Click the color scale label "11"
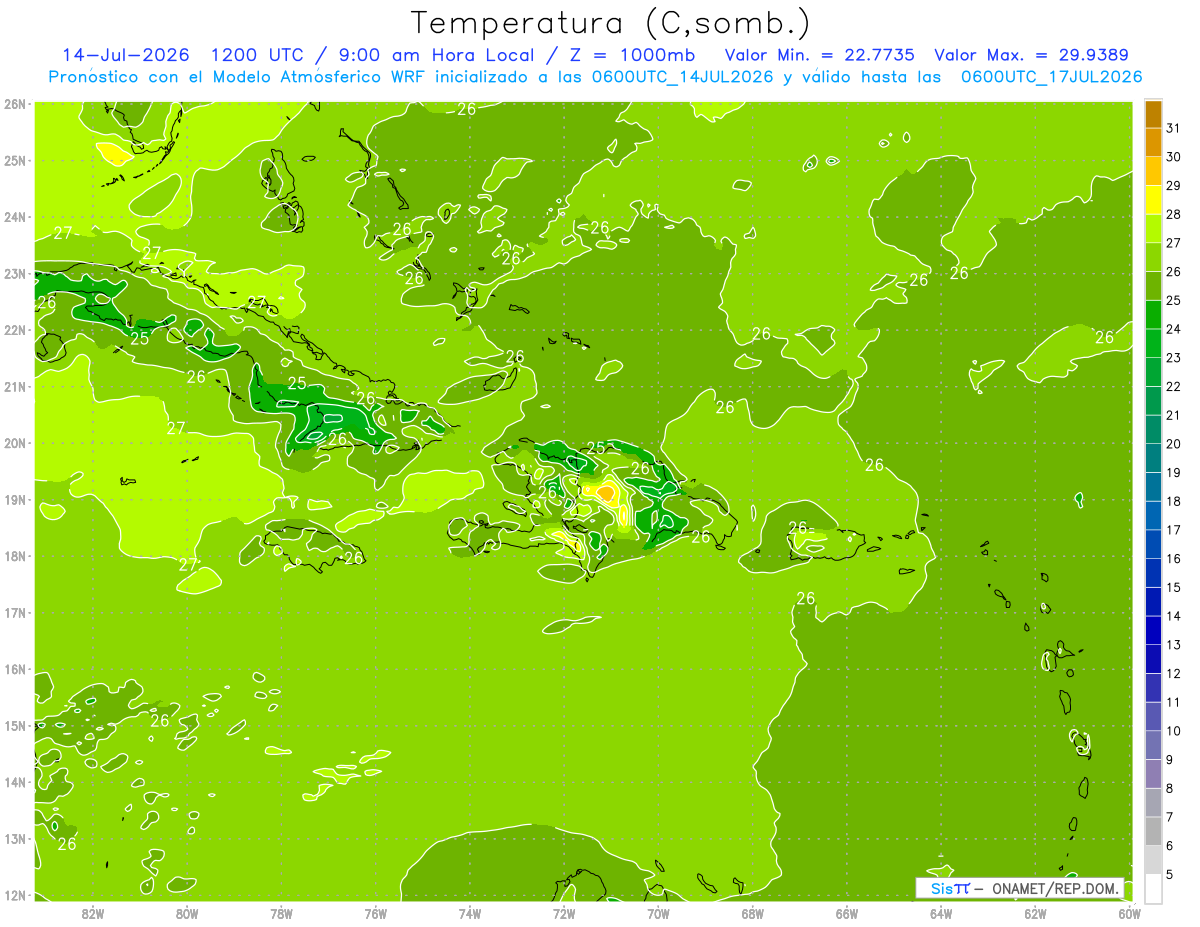The width and height of the screenshot is (1200, 927). pos(1174,702)
